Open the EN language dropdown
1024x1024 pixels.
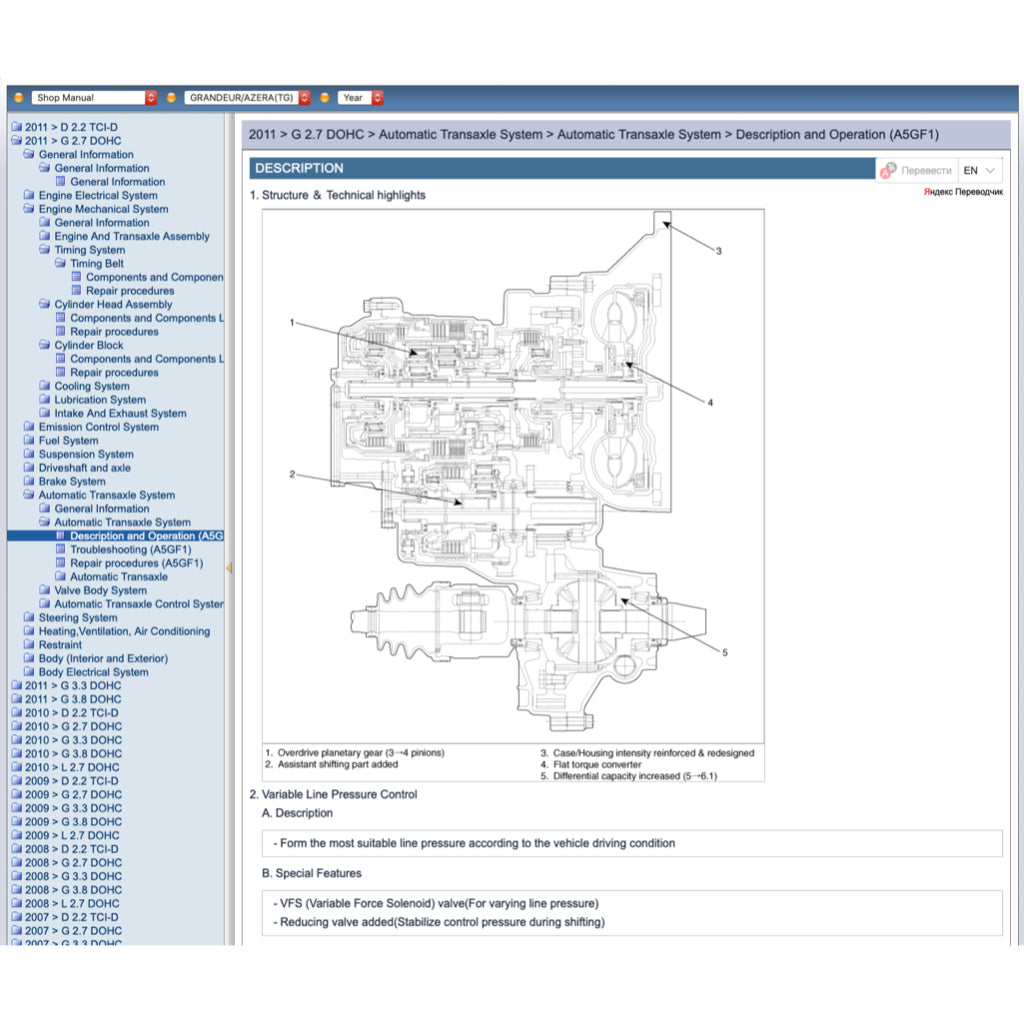(x=981, y=170)
